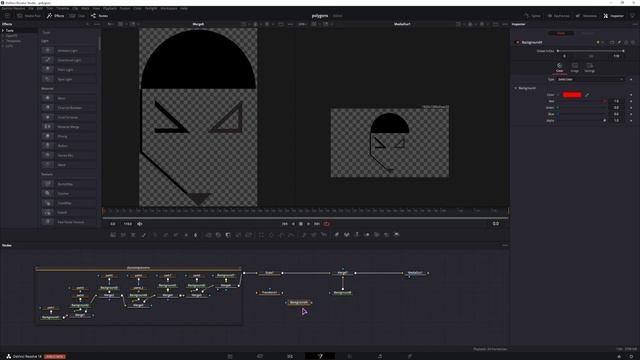Adjust the Alpha slider
Image resolution: width=640 pixels, height=360 pixels.
click(582, 120)
